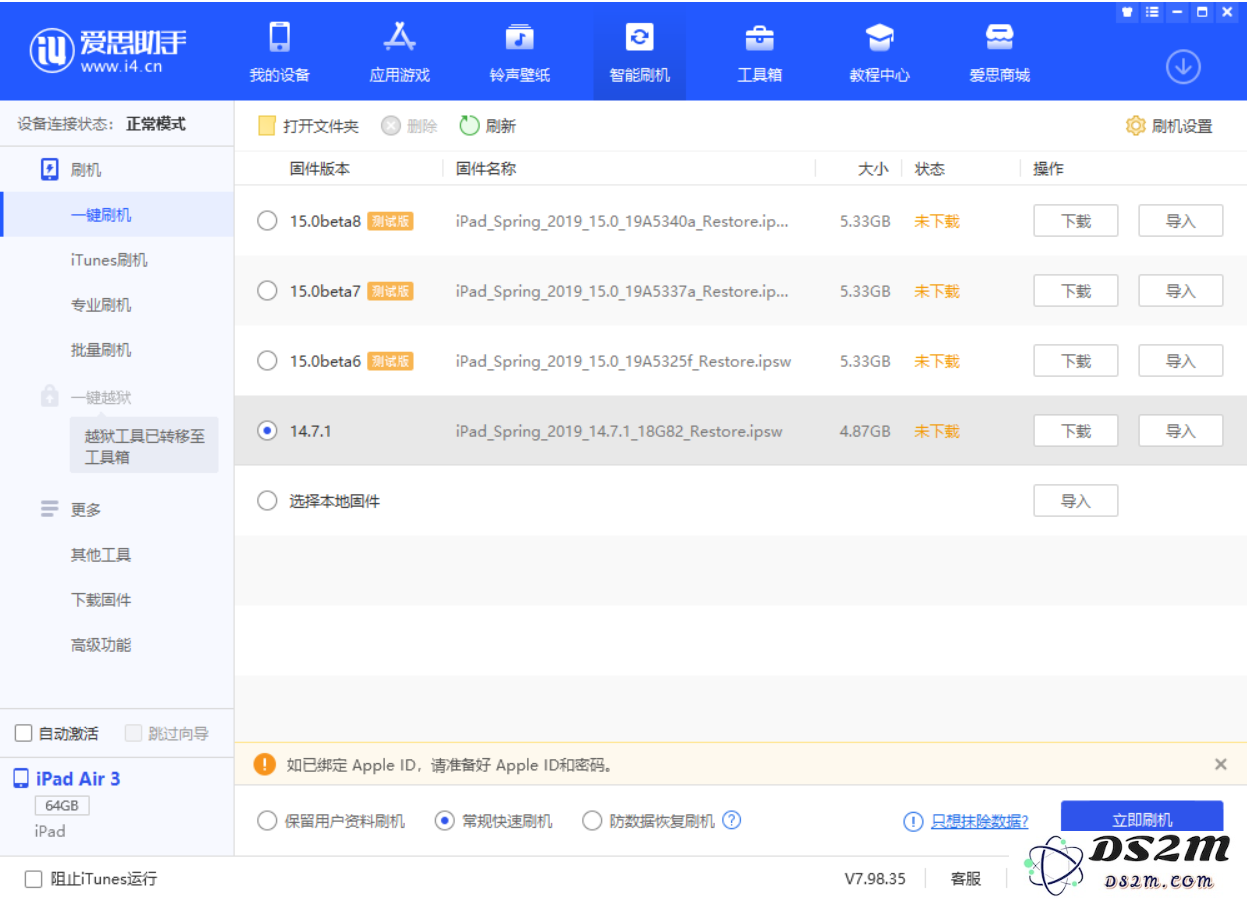Open the 我的设备 device tab

pos(279,53)
